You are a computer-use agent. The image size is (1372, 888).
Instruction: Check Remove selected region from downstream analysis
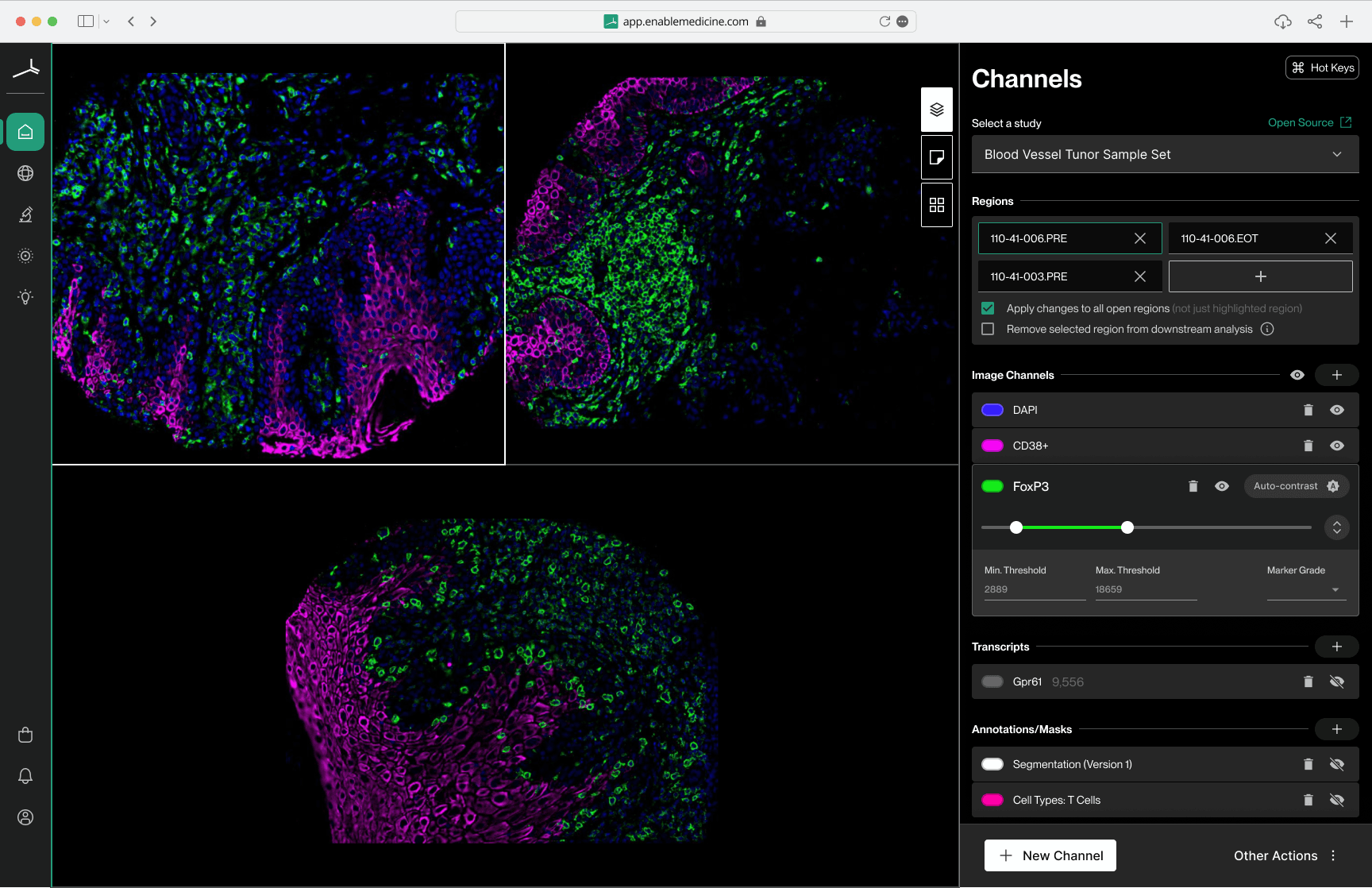pyautogui.click(x=988, y=329)
